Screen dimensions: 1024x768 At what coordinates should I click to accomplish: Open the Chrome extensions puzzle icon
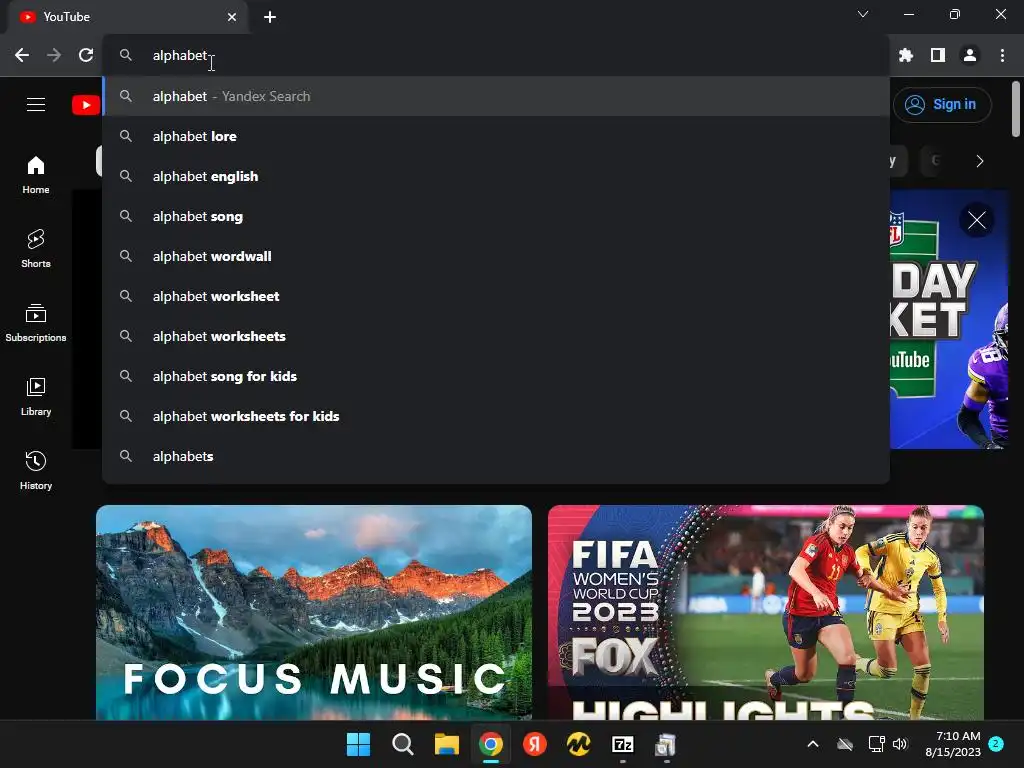point(905,56)
